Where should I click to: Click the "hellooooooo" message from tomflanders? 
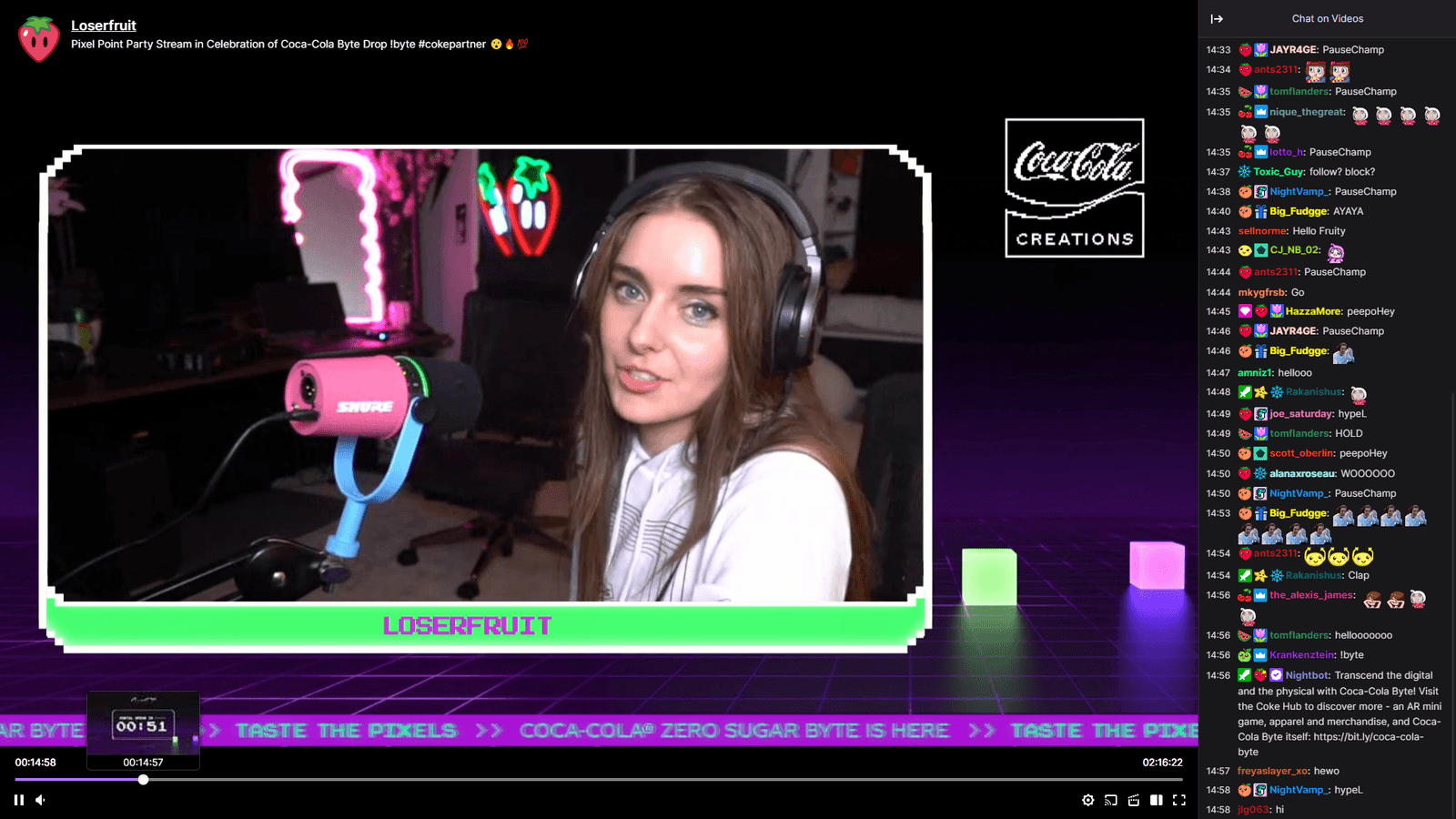1363,635
